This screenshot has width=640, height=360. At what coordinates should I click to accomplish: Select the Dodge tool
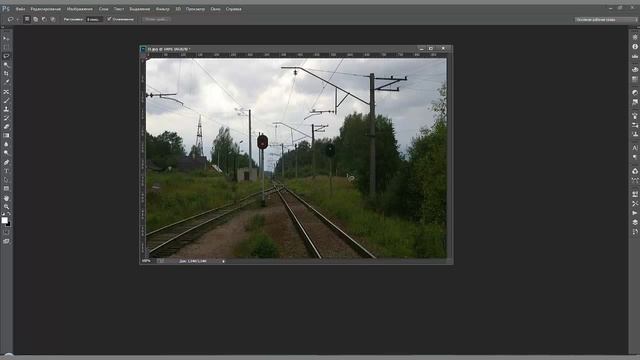tap(6, 153)
